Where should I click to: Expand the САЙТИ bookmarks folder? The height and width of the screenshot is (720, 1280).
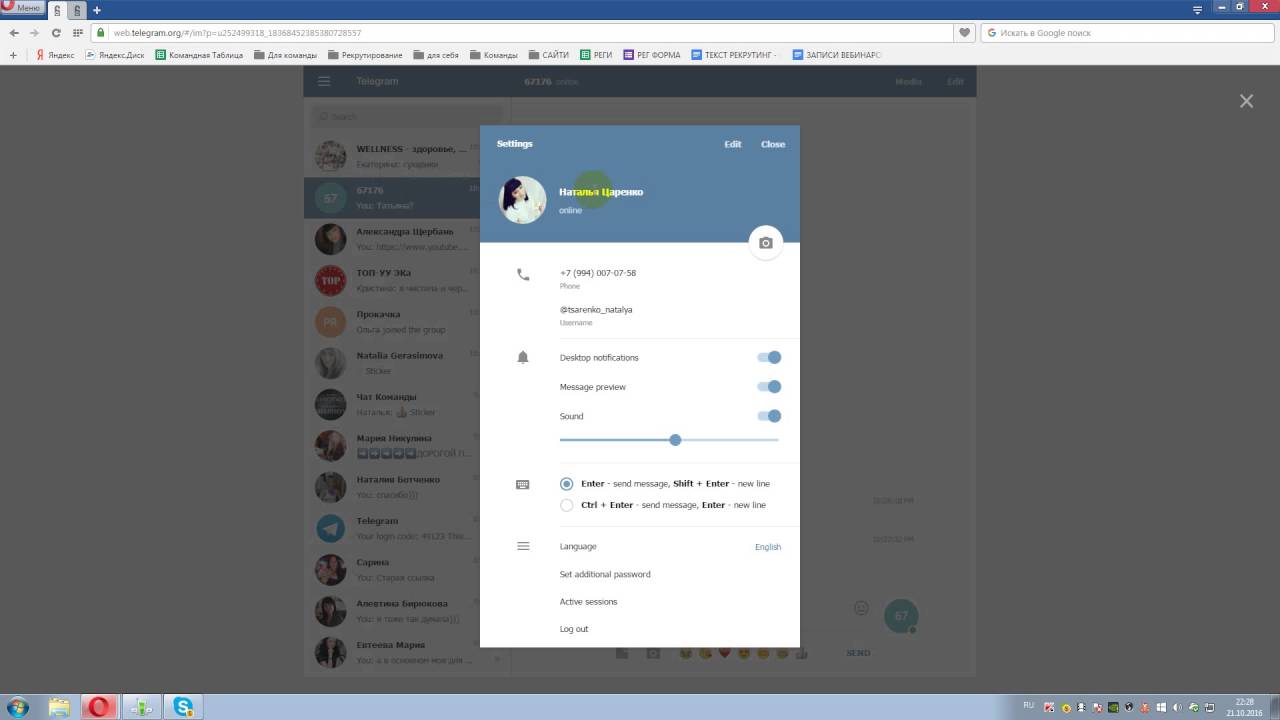coord(549,55)
